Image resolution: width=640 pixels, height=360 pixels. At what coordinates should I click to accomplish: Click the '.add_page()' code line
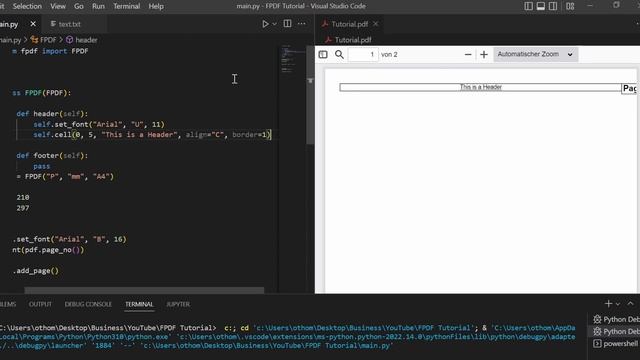pyautogui.click(x=36, y=271)
